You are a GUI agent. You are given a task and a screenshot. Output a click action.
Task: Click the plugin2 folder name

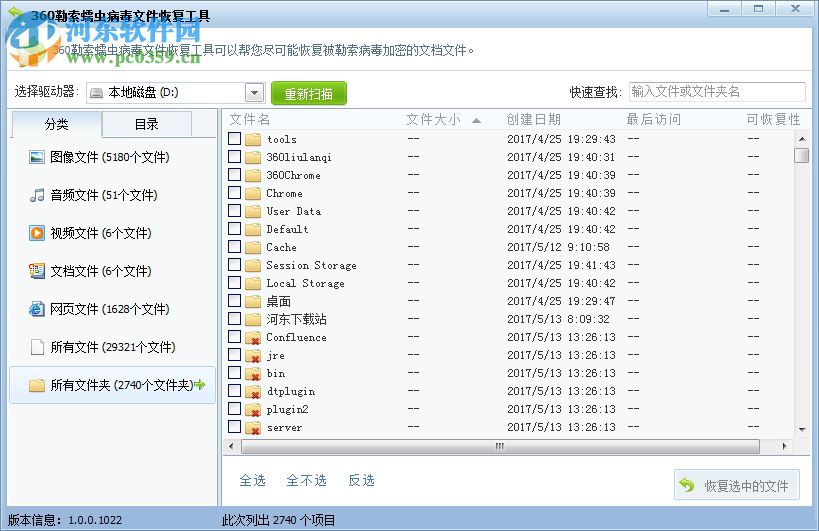point(287,409)
